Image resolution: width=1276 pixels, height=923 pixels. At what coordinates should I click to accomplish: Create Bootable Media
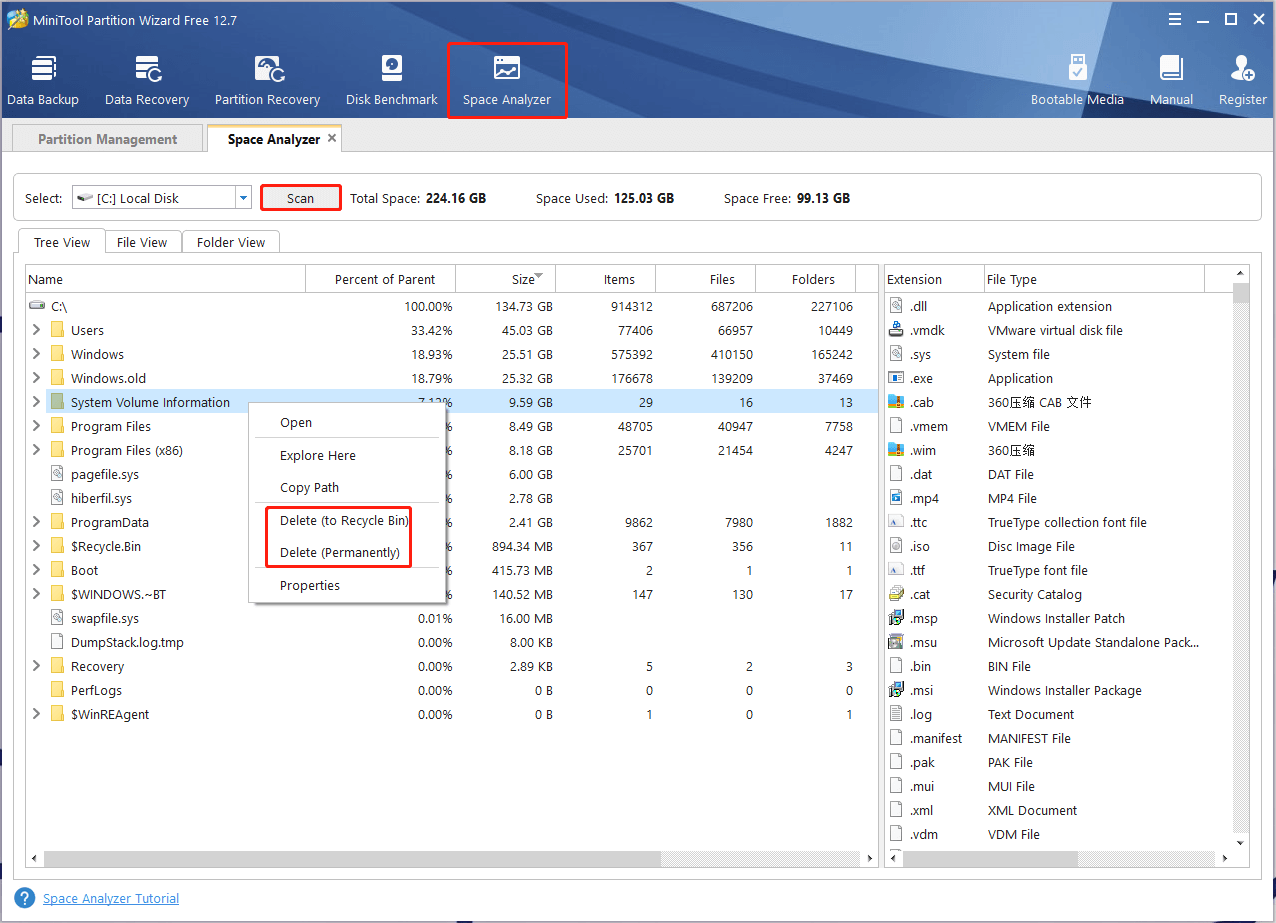(1077, 80)
